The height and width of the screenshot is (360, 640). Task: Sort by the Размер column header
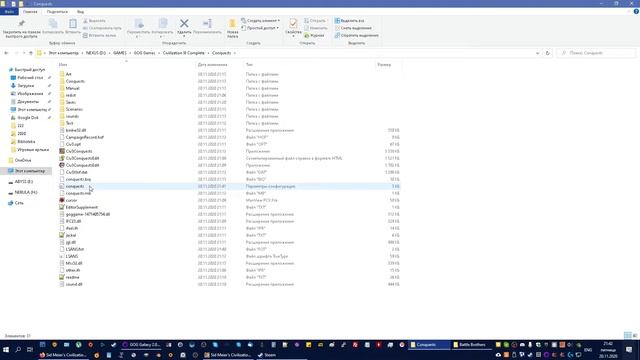[x=384, y=64]
